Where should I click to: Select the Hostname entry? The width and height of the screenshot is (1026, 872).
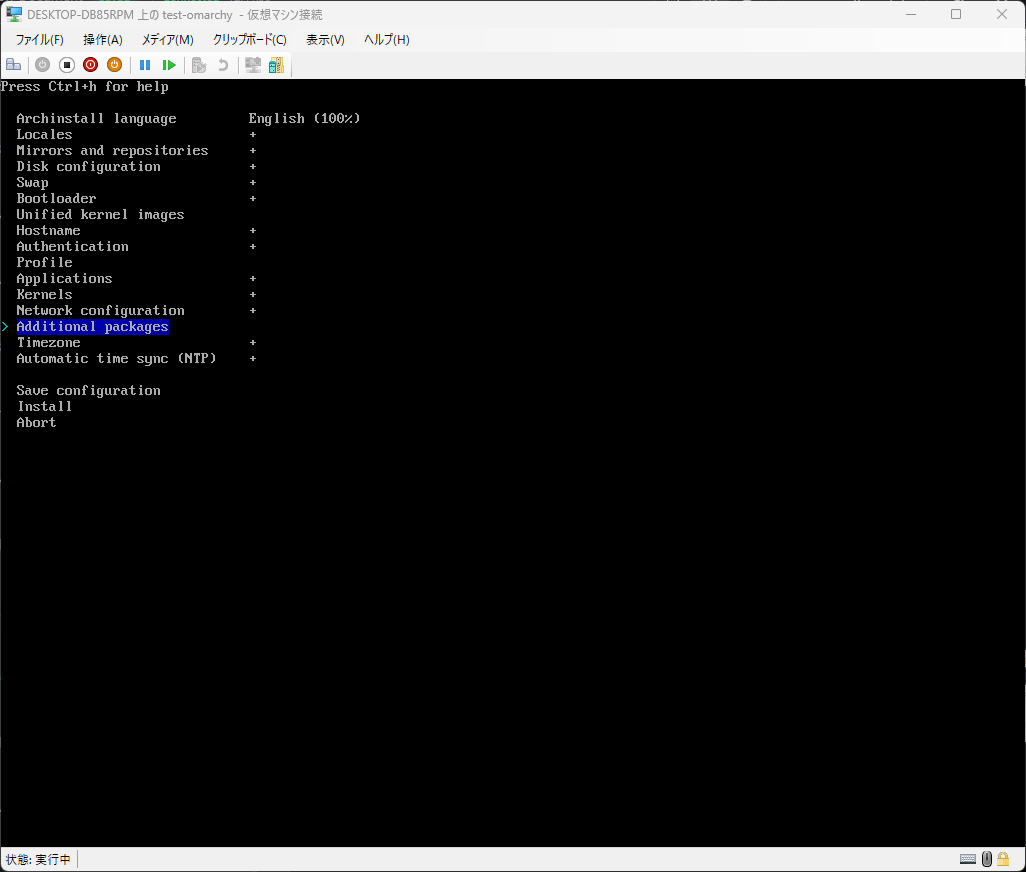point(48,230)
